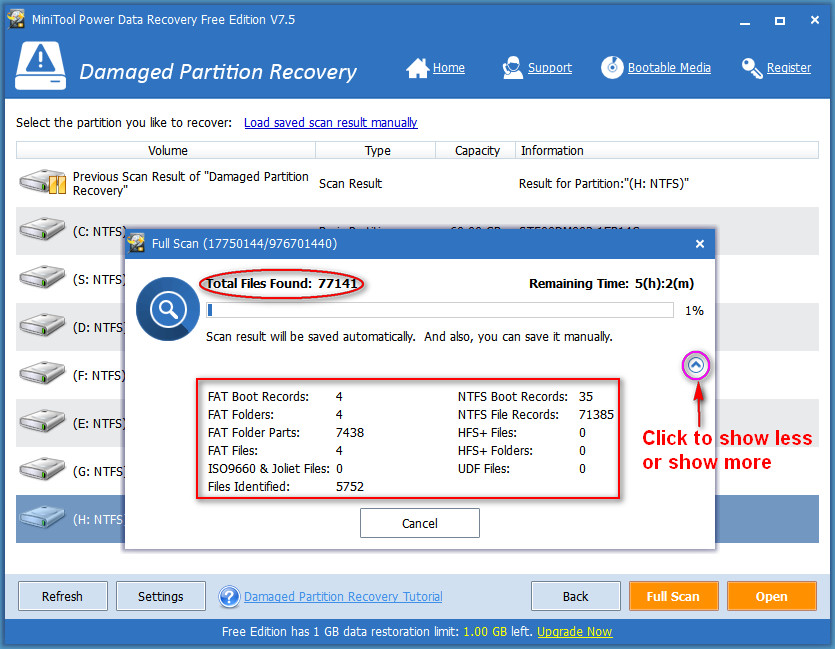Open the Support link

pyautogui.click(x=550, y=68)
